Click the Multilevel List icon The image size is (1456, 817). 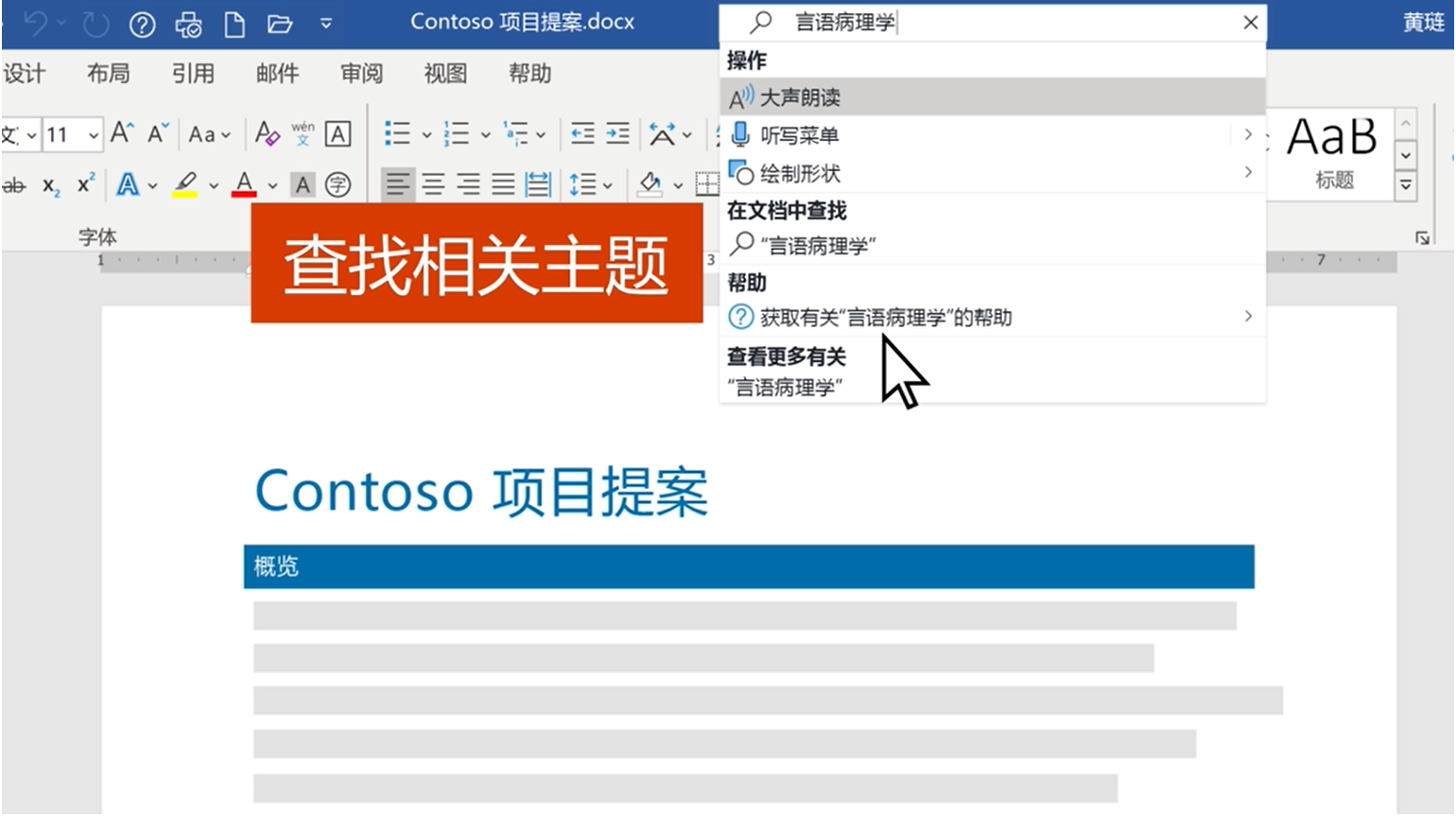pos(515,134)
